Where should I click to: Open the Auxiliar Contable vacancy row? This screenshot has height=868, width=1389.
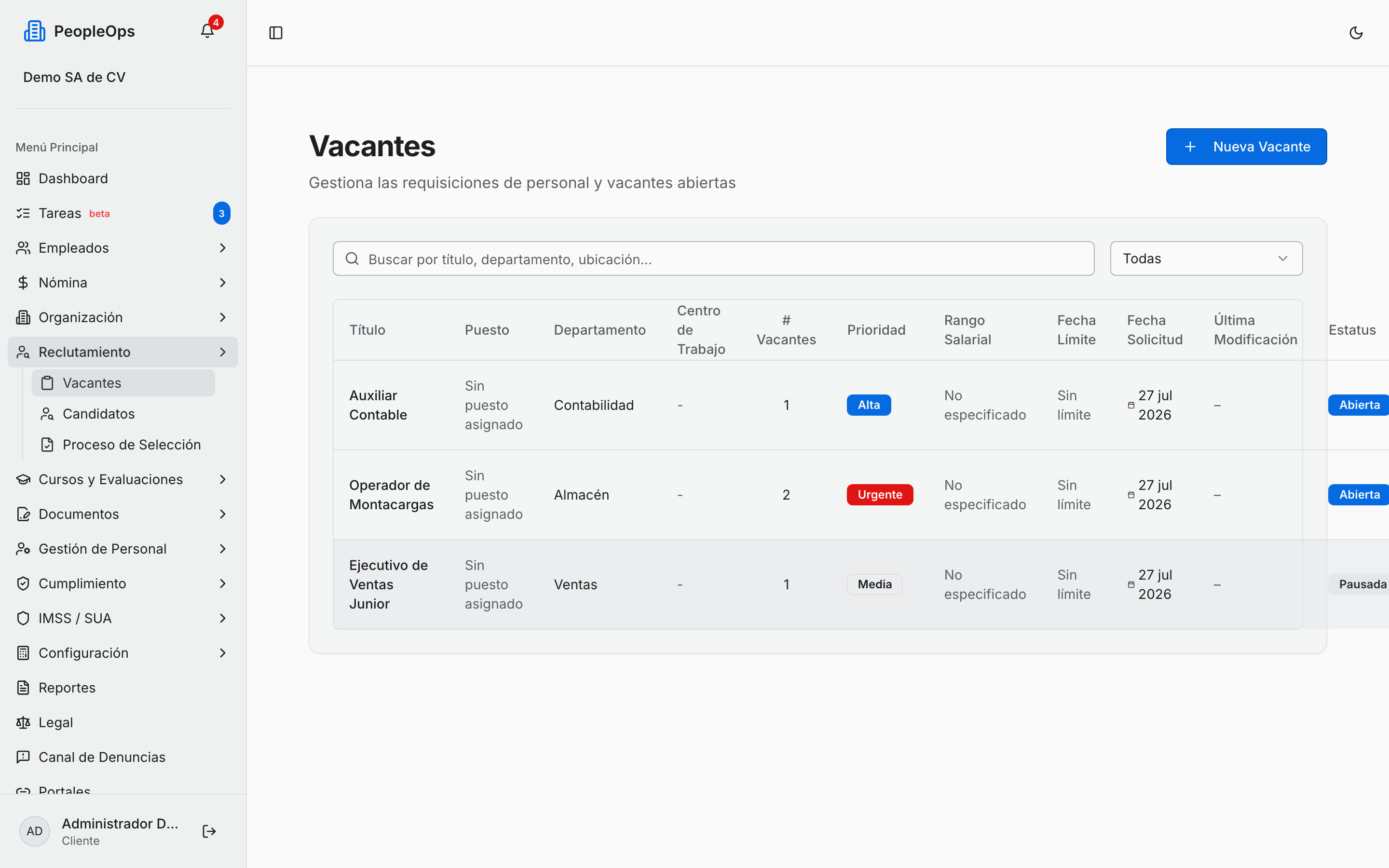(x=861, y=405)
